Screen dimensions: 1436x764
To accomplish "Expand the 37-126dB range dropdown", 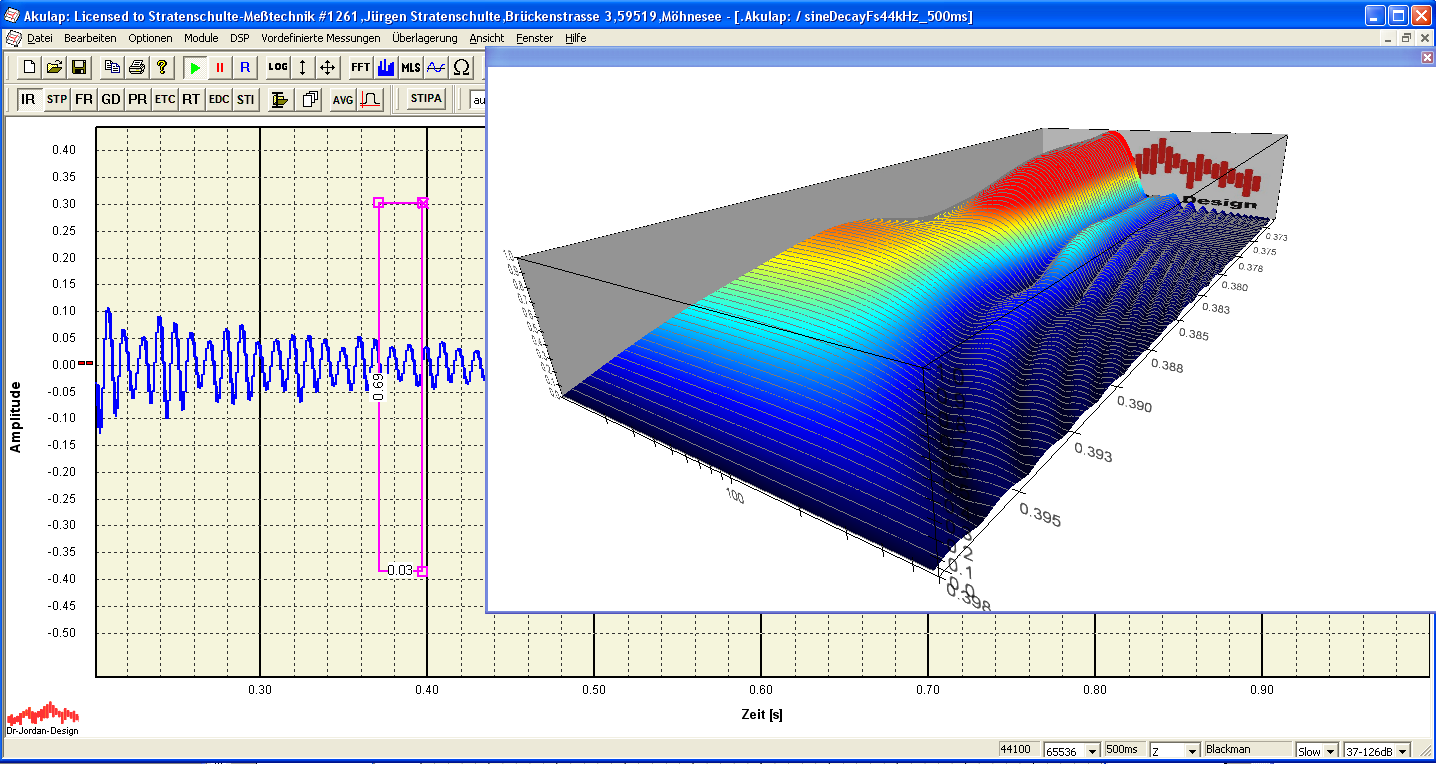I will pos(1402,751).
